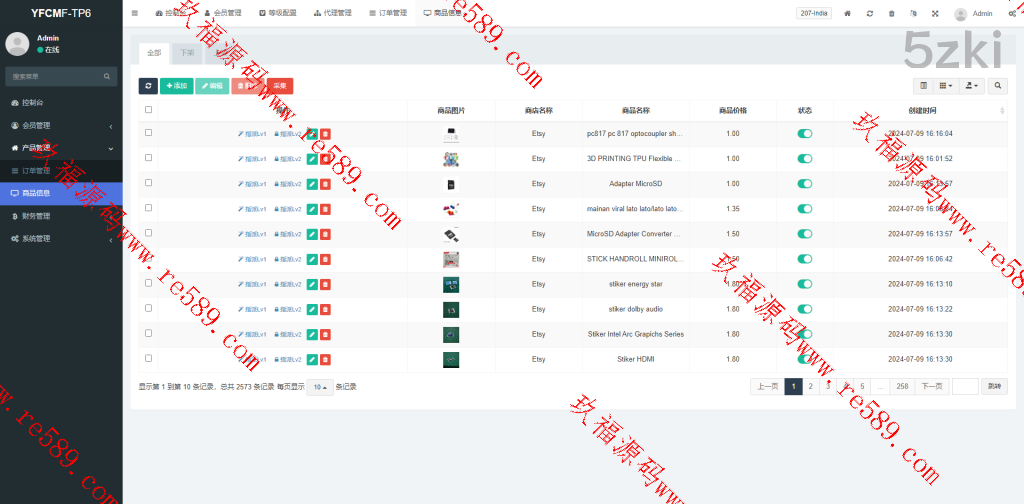The image size is (1024, 504).
Task: Click the red delete icon for Adapter MicroSD
Action: 325,184
